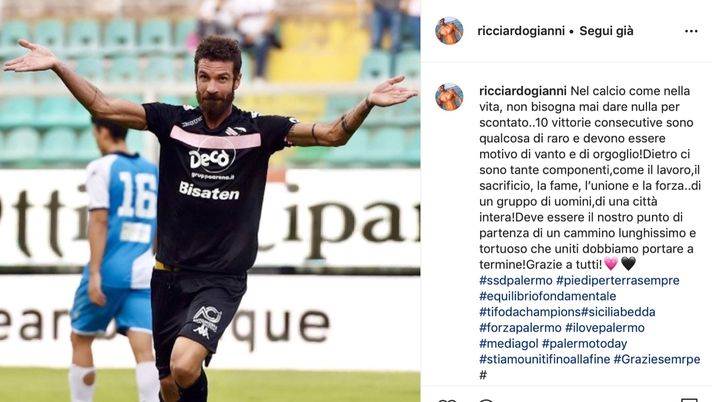Open the #stiamounitifinoallafine hashtag
This screenshot has width=712, height=402.
[x=544, y=359]
